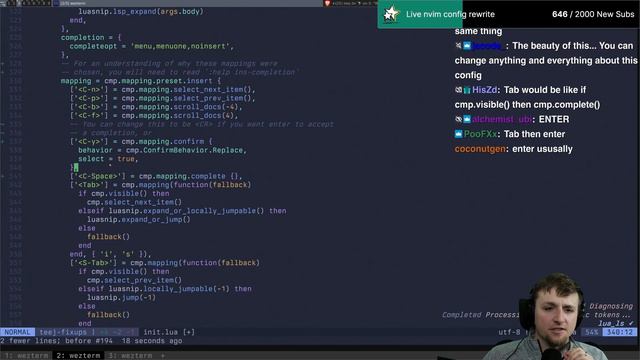Click the 340:12 cursor position indicator

click(x=620, y=332)
